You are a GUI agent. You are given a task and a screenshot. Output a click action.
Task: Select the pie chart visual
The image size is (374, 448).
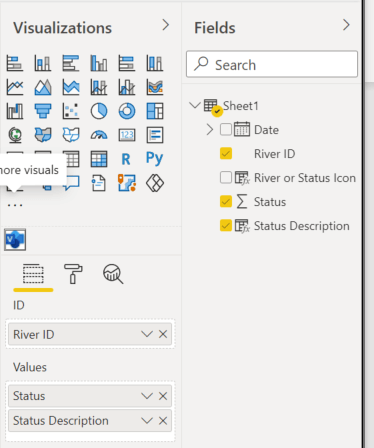pyautogui.click(x=99, y=111)
